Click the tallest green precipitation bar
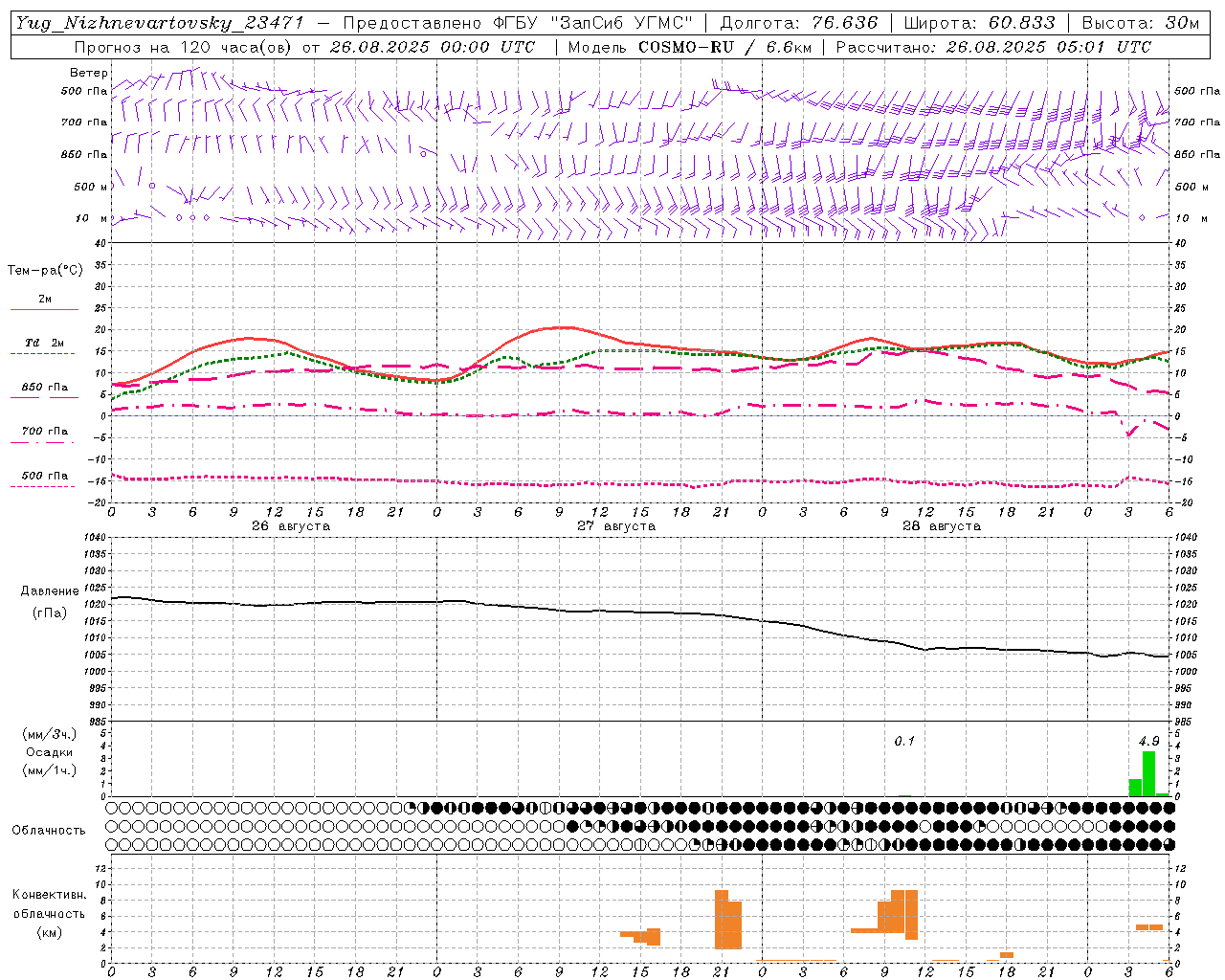 tap(1148, 773)
